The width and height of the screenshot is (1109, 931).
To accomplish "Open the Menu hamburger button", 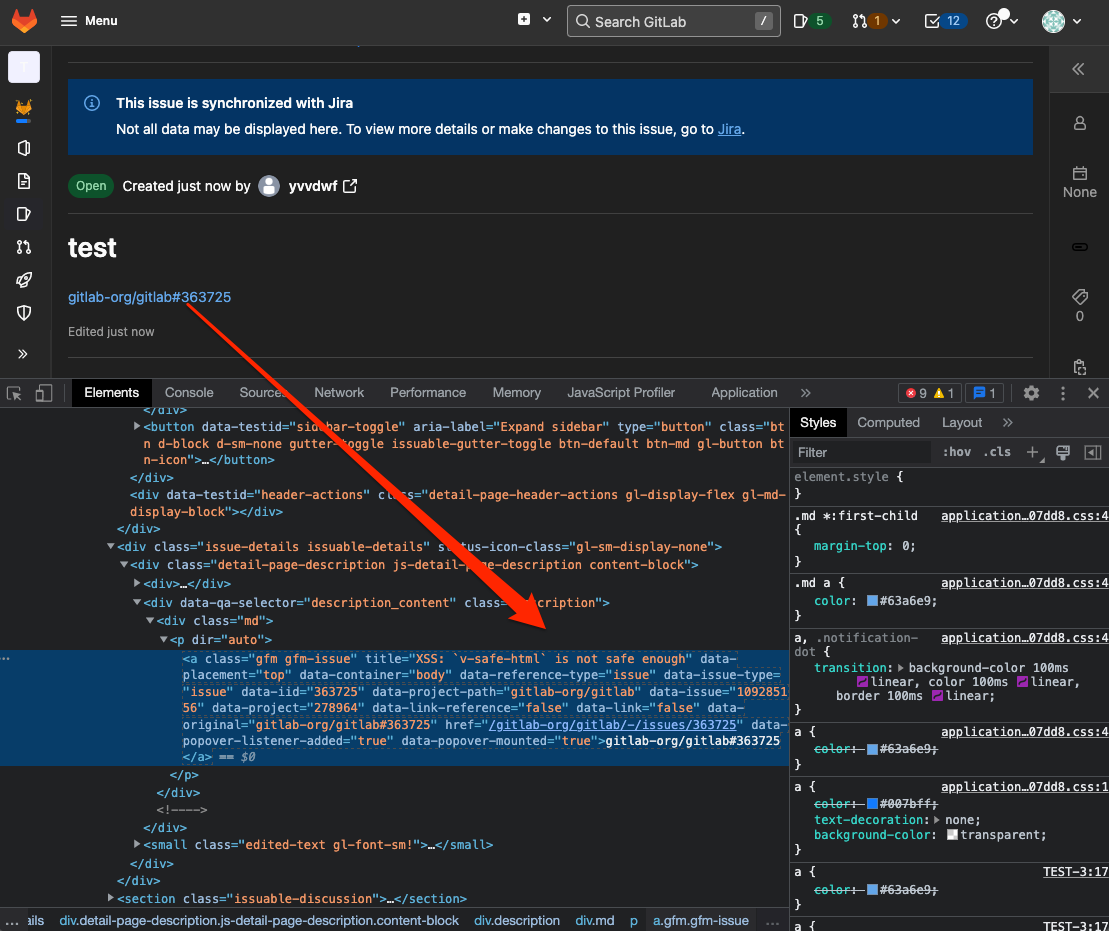I will pyautogui.click(x=88, y=21).
